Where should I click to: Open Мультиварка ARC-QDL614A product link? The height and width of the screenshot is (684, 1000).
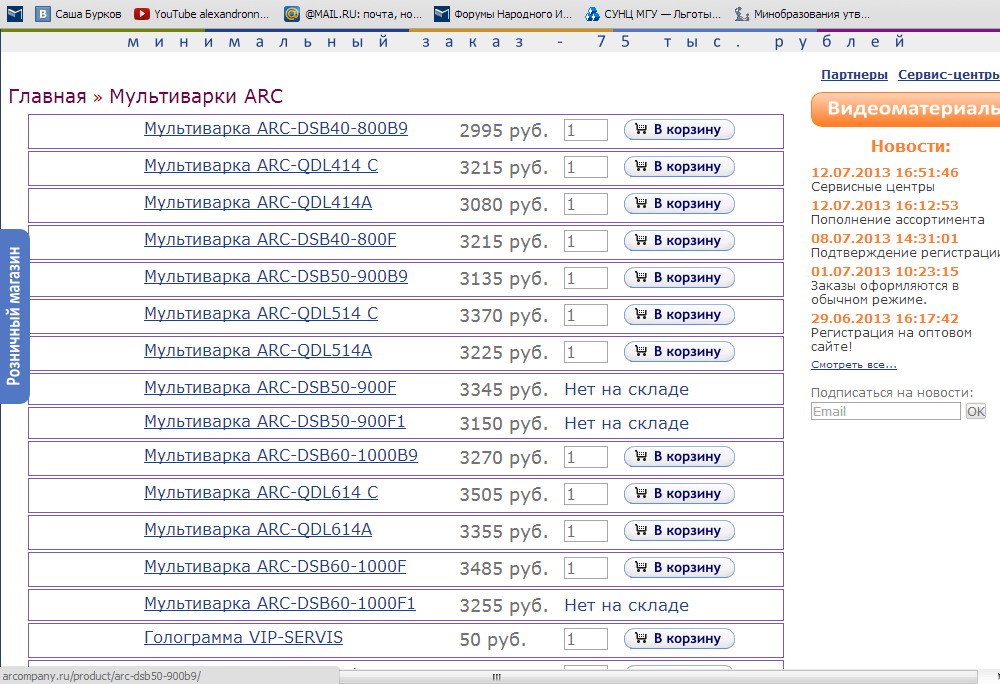click(x=258, y=529)
